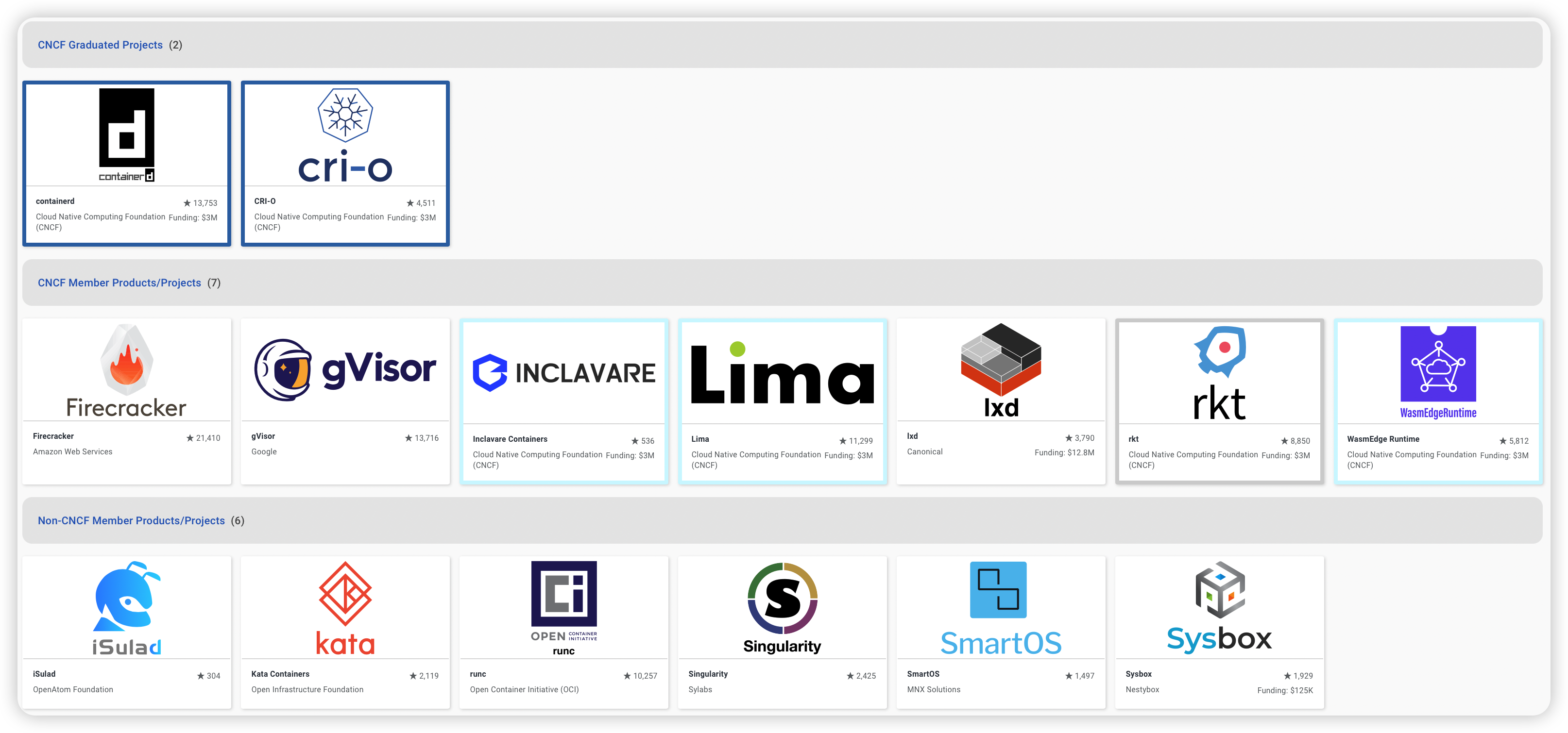Click SmartOS's 1,497 star count
Viewport: 1568px width, 733px height.
pyautogui.click(x=1080, y=676)
